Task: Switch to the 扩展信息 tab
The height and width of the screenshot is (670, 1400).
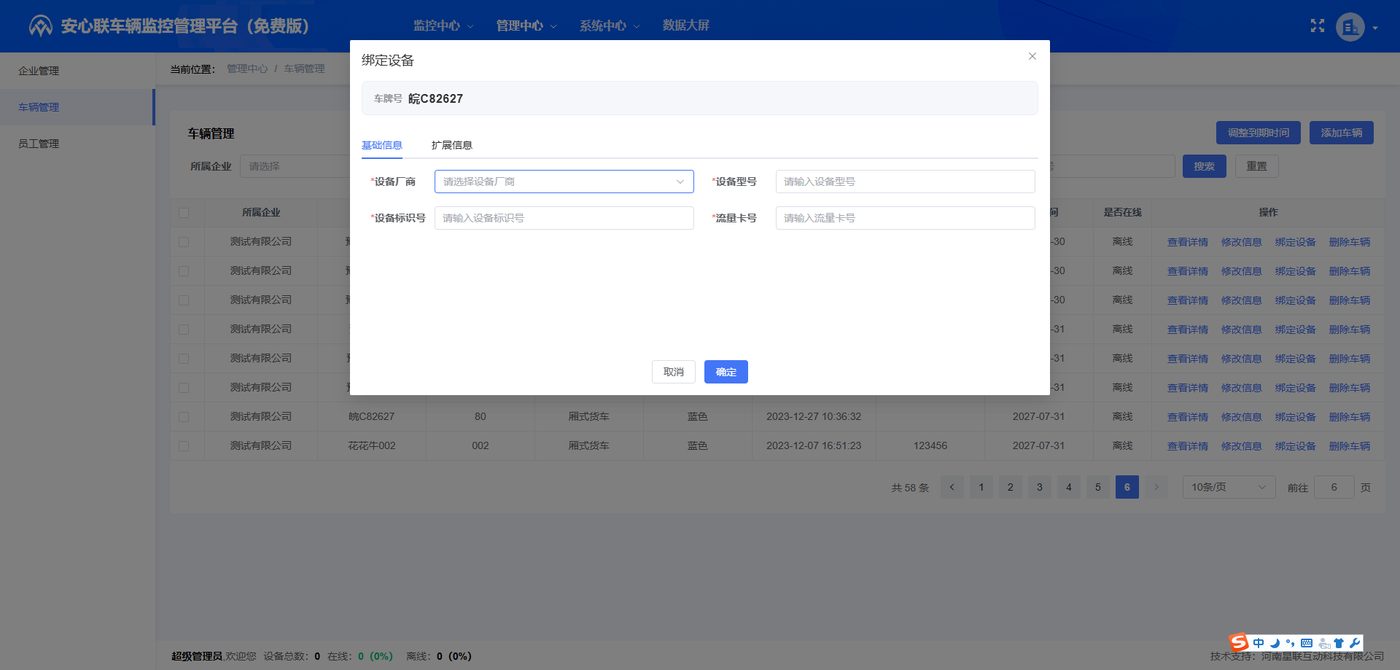Action: click(x=452, y=145)
